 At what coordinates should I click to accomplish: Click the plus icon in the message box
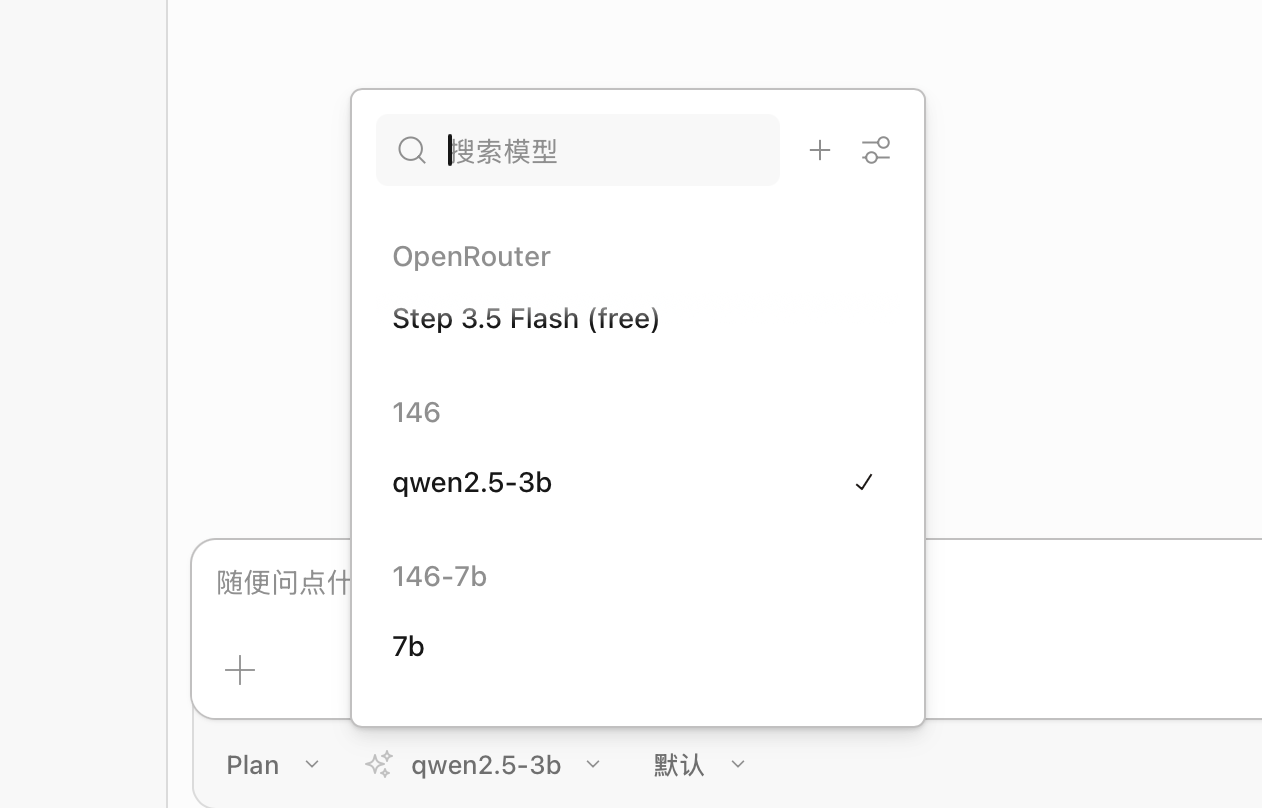(240, 670)
